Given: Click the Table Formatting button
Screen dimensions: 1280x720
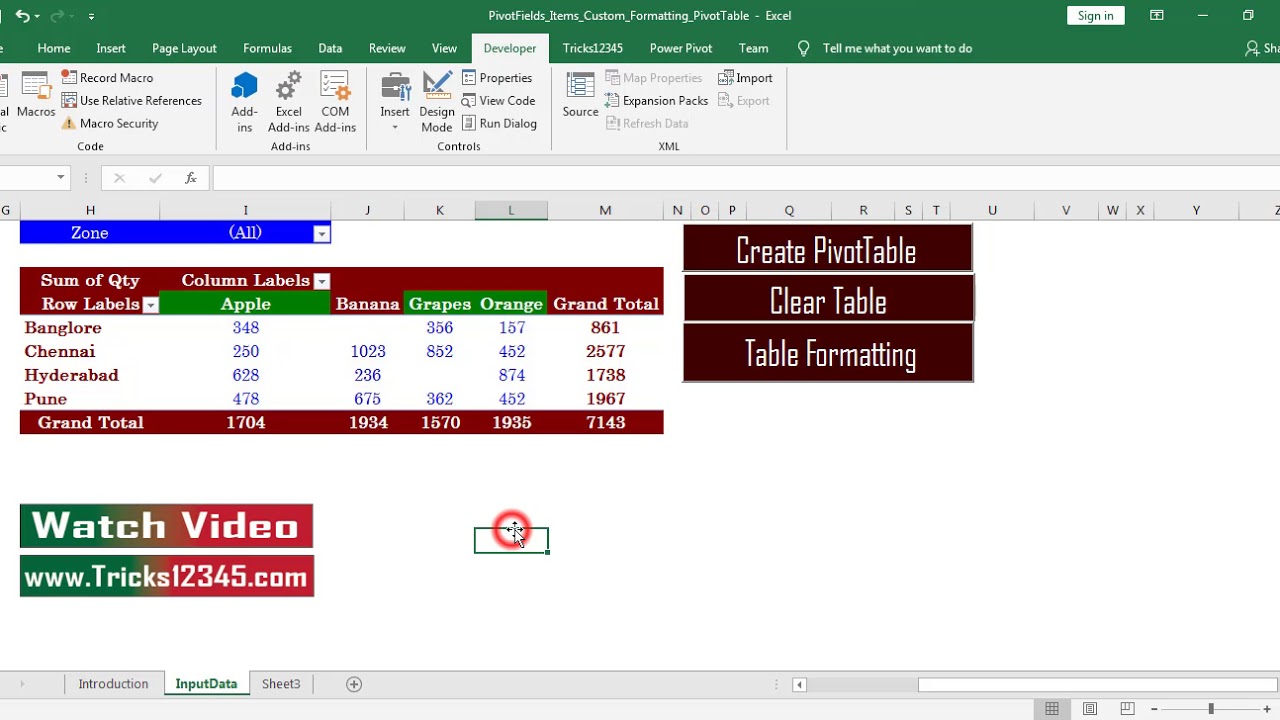Looking at the screenshot, I should coord(827,353).
